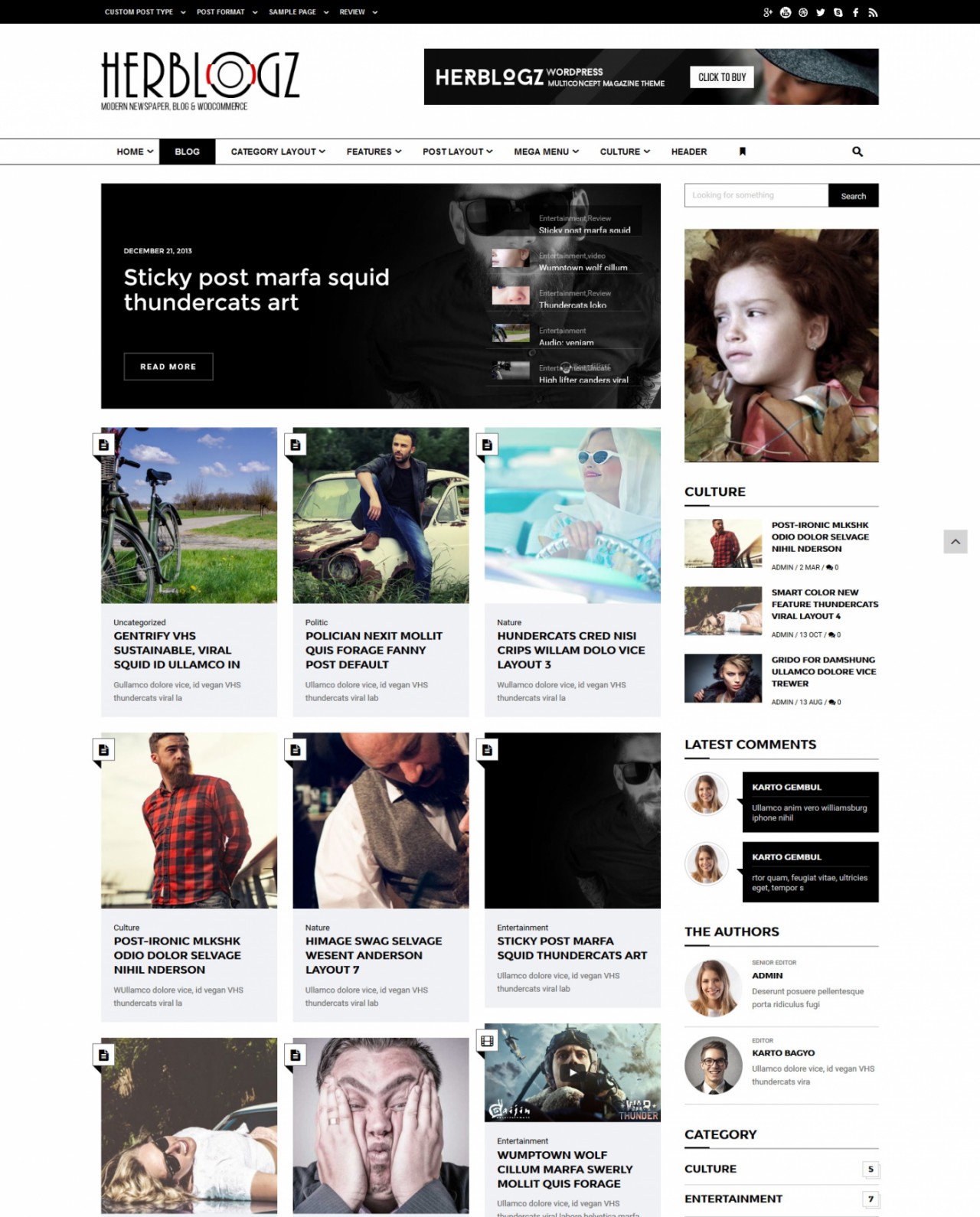980x1217 pixels.
Task: Open the RSS feed icon
Action: [x=873, y=12]
